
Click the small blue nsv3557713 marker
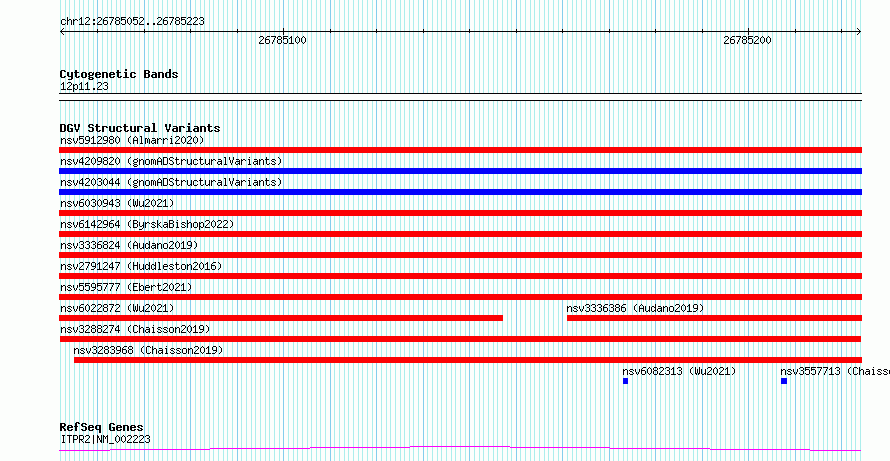pyautogui.click(x=784, y=381)
